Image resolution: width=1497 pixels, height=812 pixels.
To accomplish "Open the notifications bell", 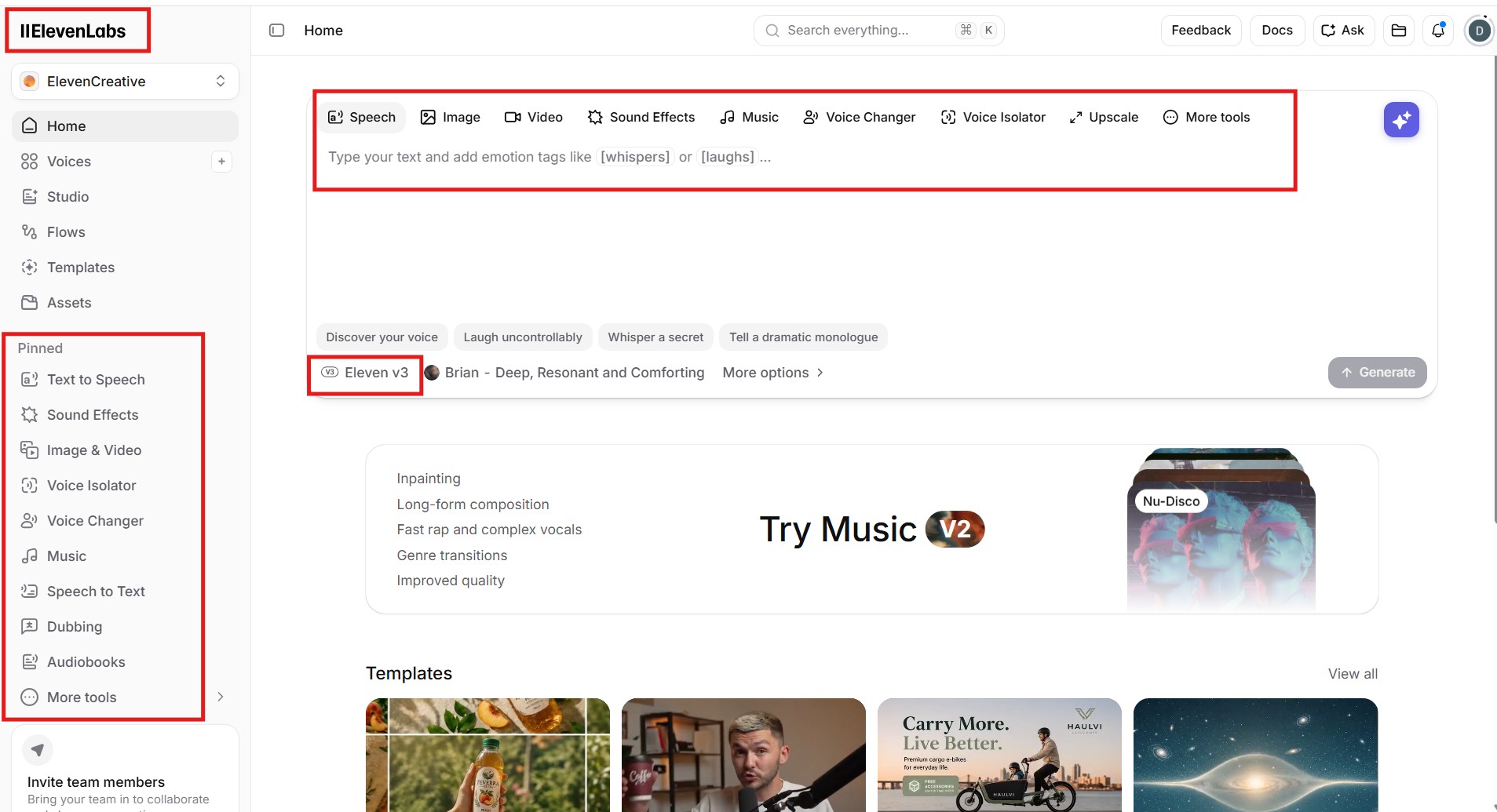I will click(1438, 31).
